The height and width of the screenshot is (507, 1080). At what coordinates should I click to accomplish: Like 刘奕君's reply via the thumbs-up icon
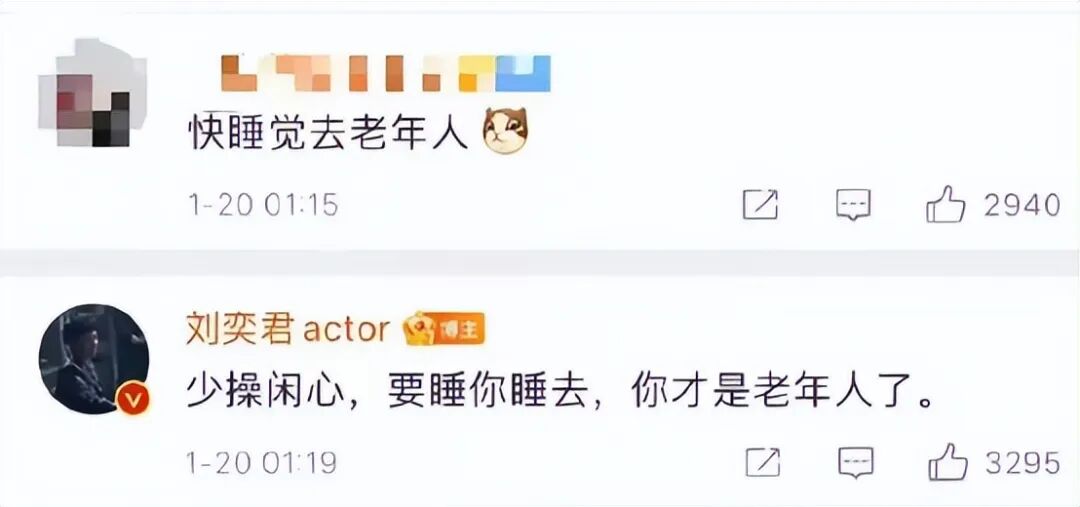(948, 462)
